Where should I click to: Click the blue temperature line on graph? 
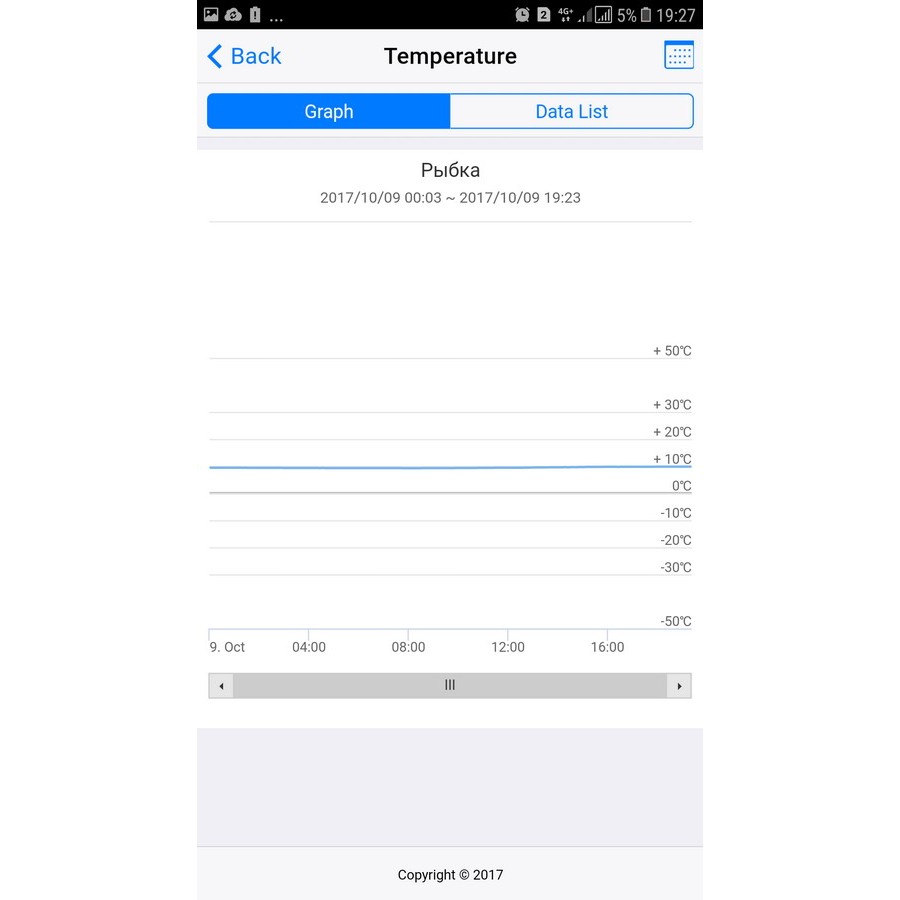pyautogui.click(x=450, y=467)
